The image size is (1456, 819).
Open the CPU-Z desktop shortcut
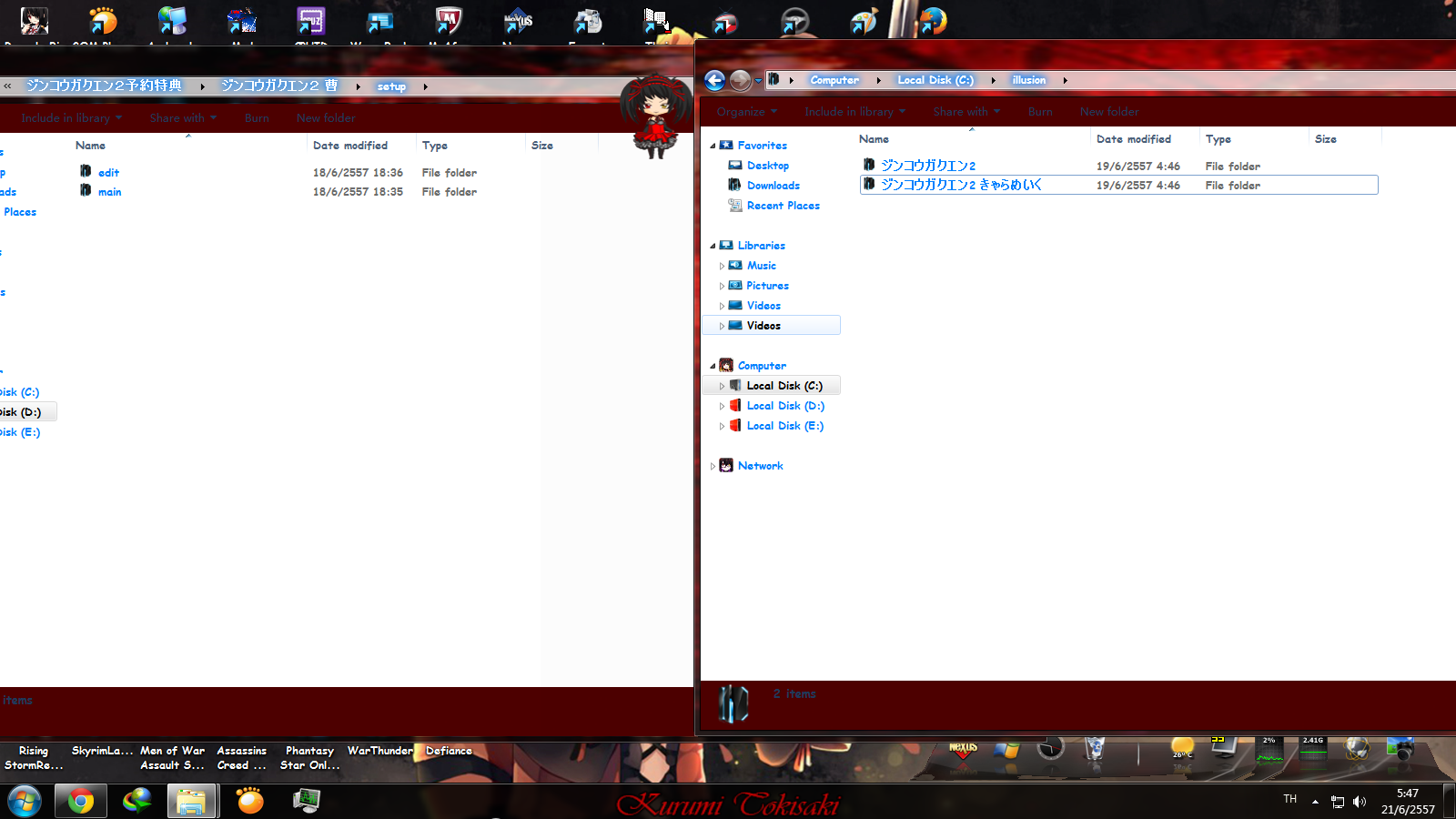coord(311,22)
